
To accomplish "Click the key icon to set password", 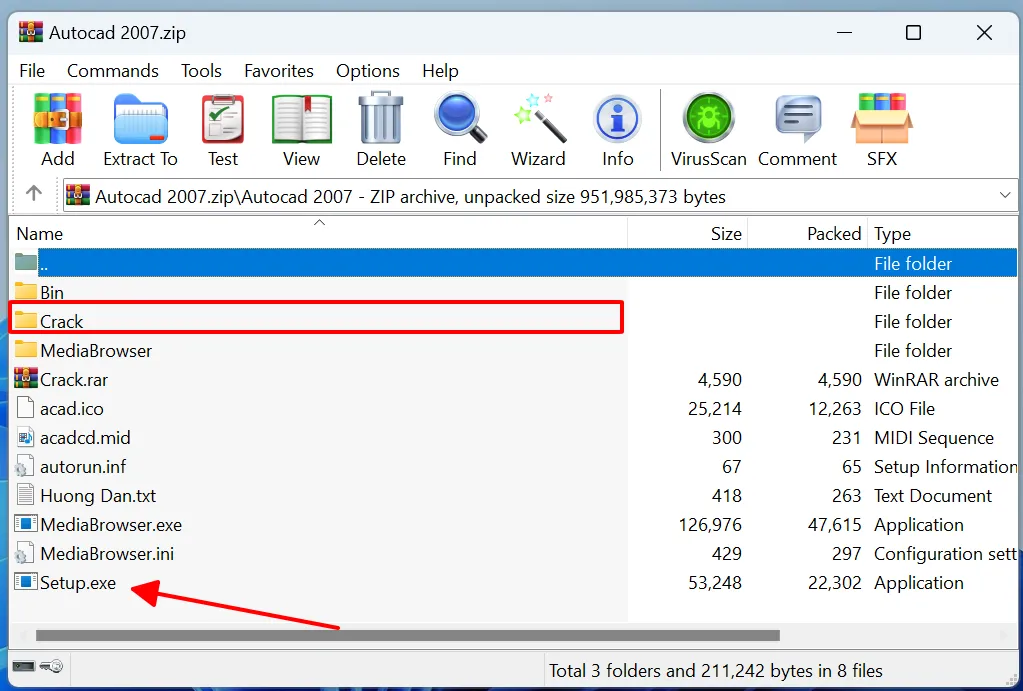I will 50,666.
